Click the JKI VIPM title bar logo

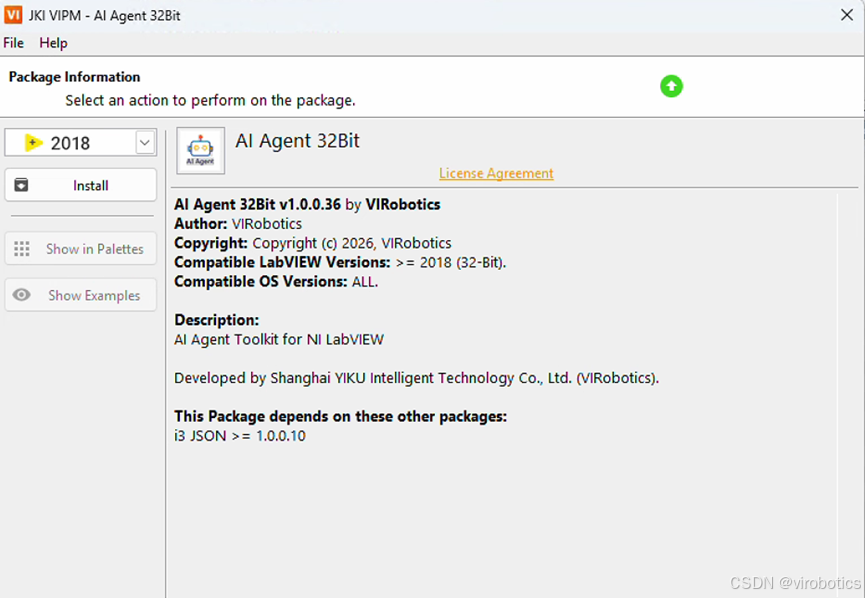coord(13,15)
